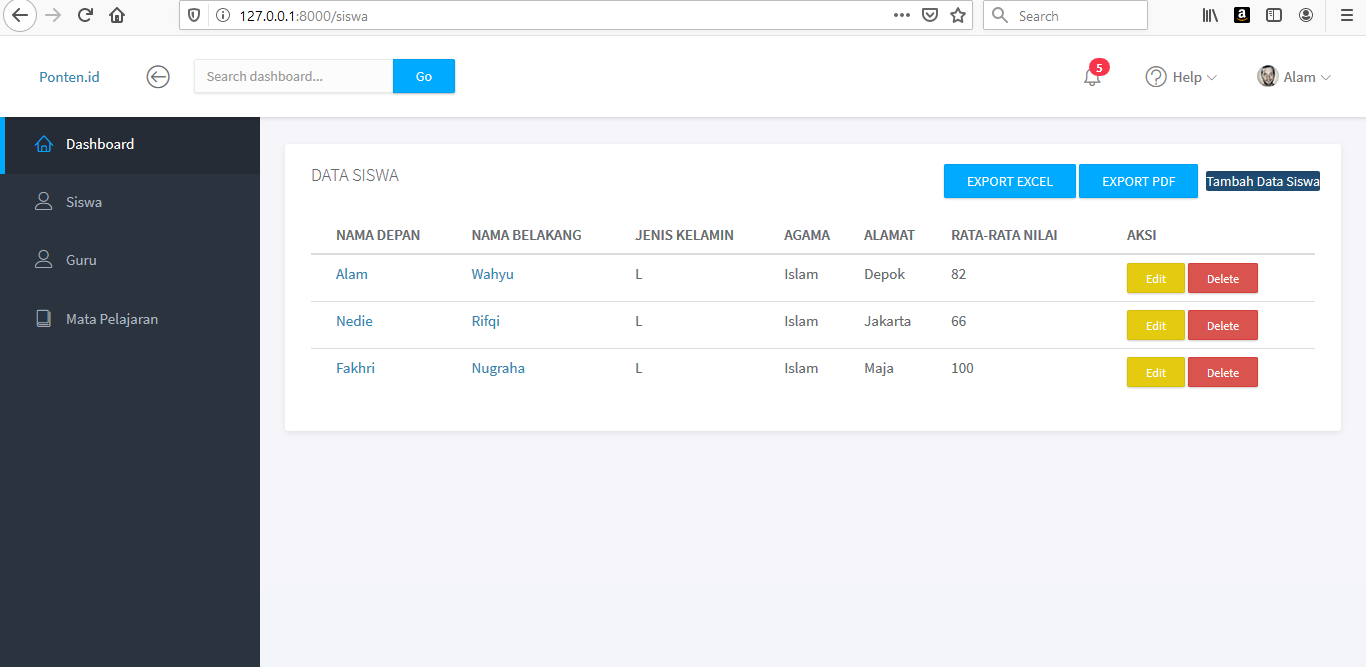Click the Ponten.id logo

pos(69,77)
